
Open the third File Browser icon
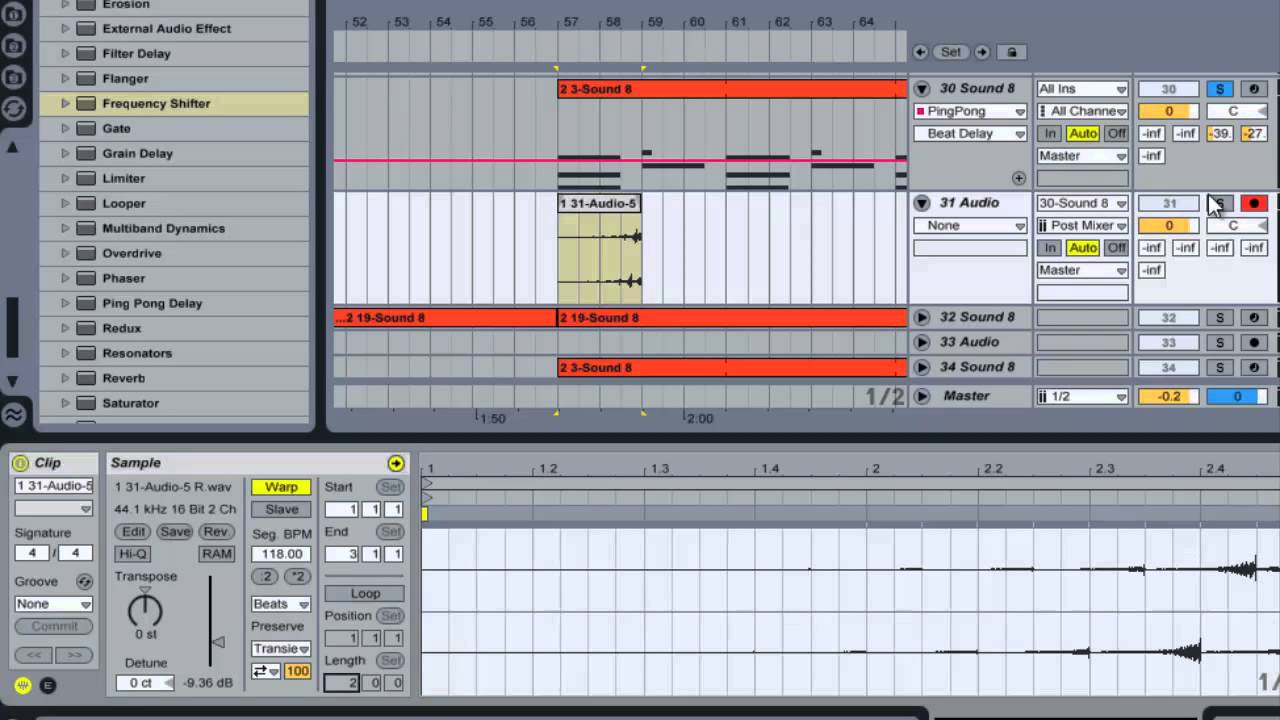pos(13,76)
